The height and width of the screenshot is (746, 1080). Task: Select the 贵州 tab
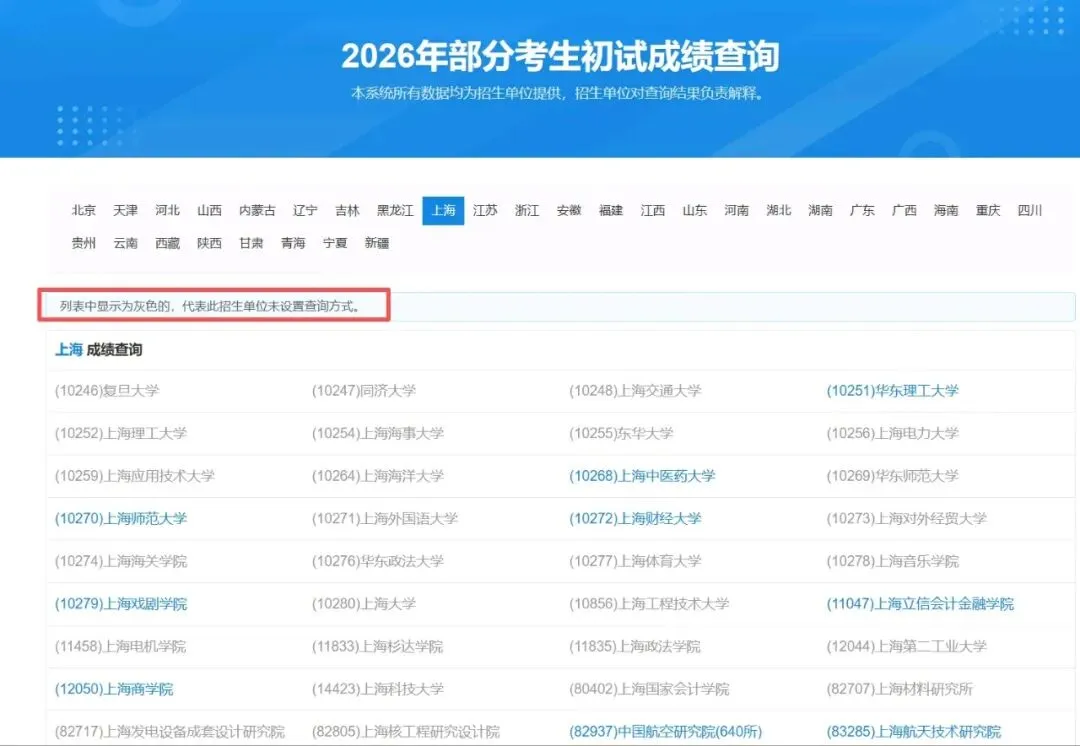[x=83, y=243]
